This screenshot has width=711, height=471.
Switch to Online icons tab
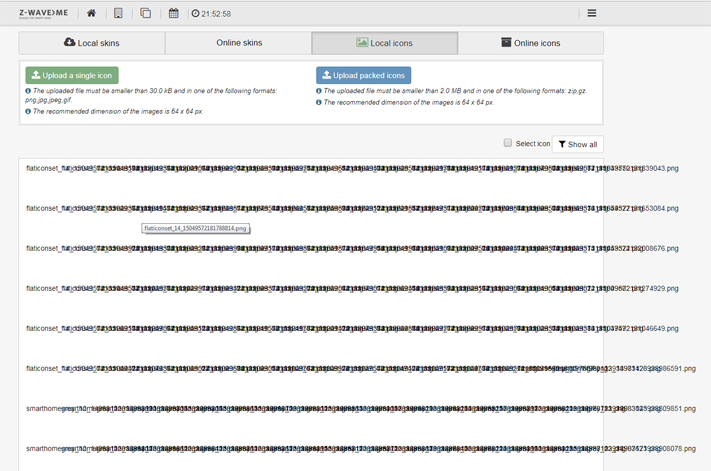(x=531, y=43)
